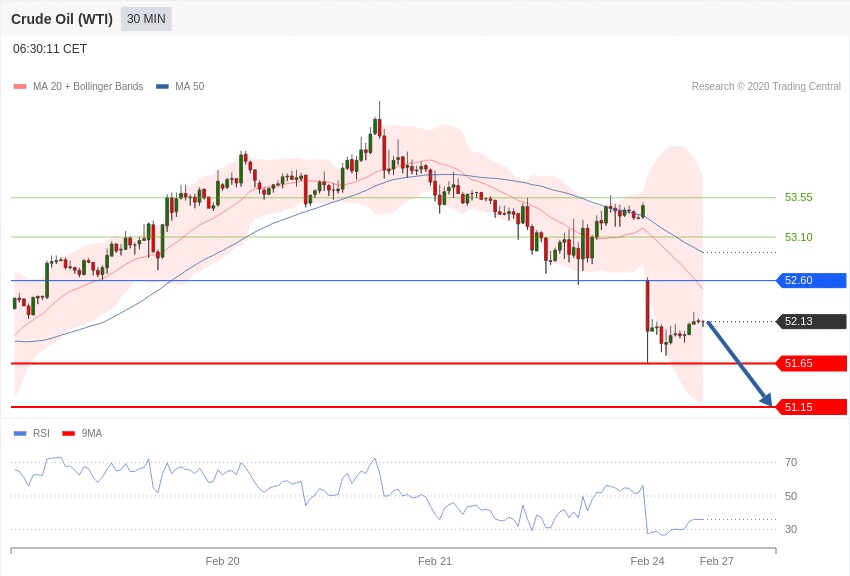Click the Crude Oil (WTI) title

tap(62, 19)
